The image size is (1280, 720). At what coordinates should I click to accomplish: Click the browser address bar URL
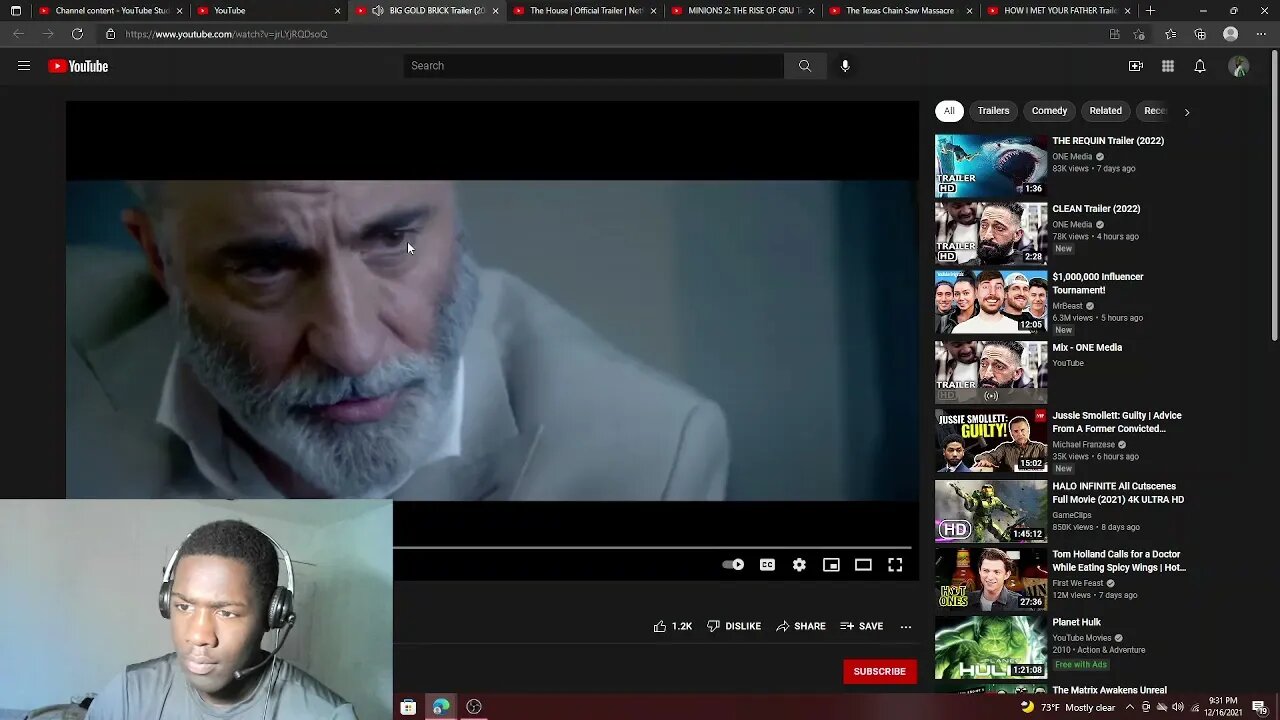coord(227,34)
